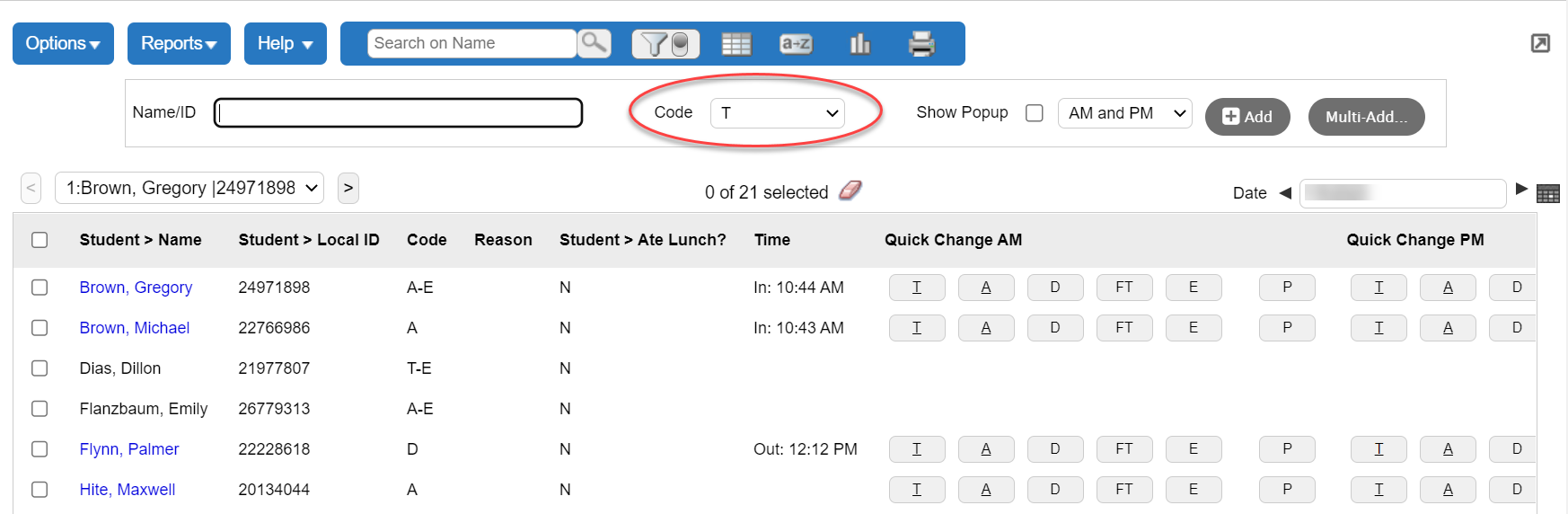
Task: Click the eraser clear selection icon
Action: pos(850,191)
